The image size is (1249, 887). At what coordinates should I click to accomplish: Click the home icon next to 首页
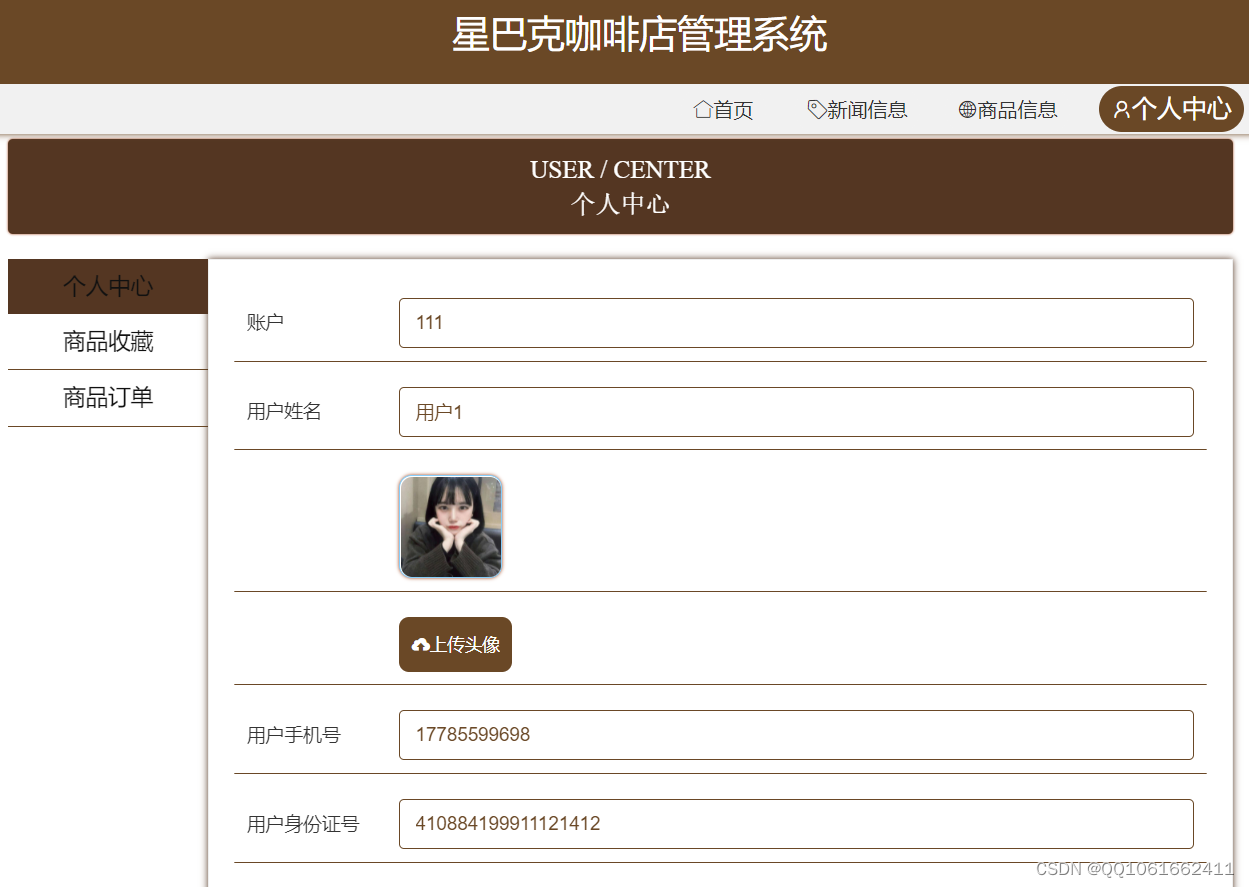701,109
